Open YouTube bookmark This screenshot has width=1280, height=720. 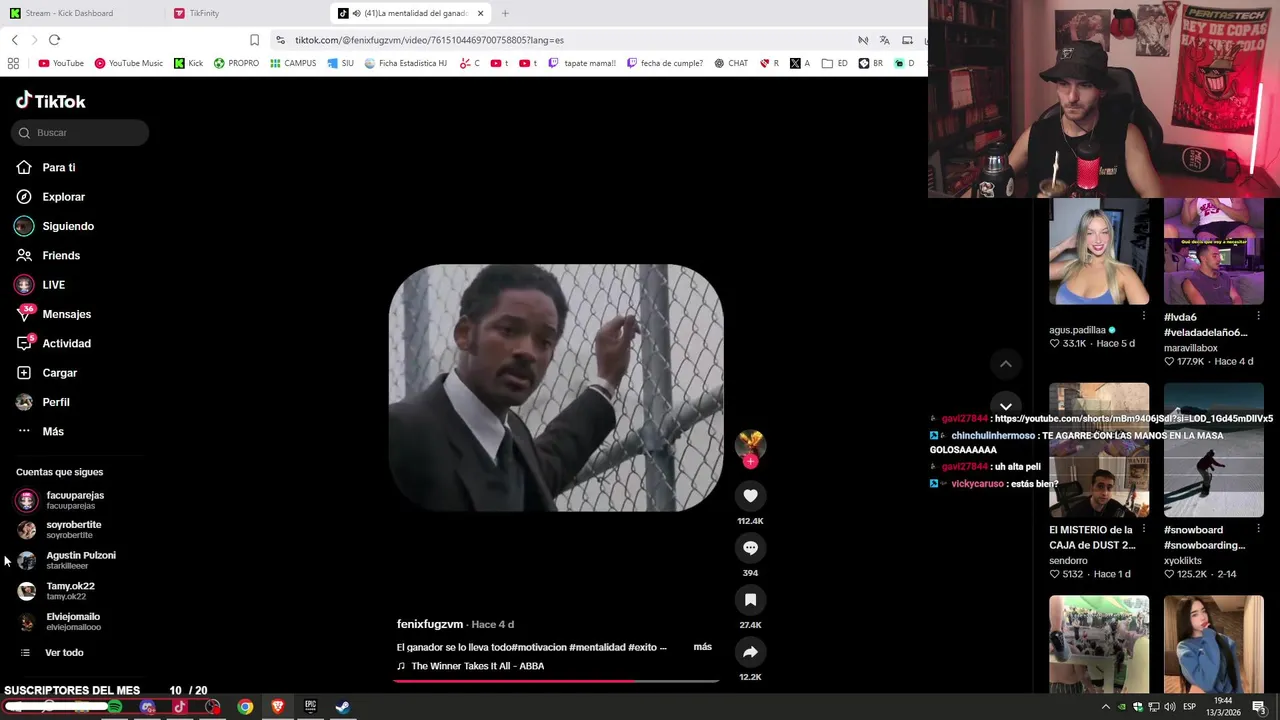pyautogui.click(x=61, y=63)
